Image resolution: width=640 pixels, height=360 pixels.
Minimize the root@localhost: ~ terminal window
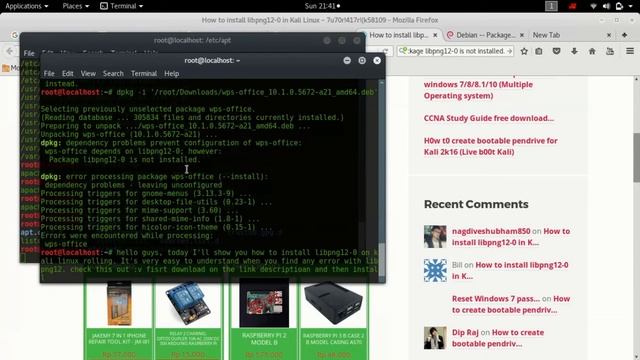pos(347,60)
